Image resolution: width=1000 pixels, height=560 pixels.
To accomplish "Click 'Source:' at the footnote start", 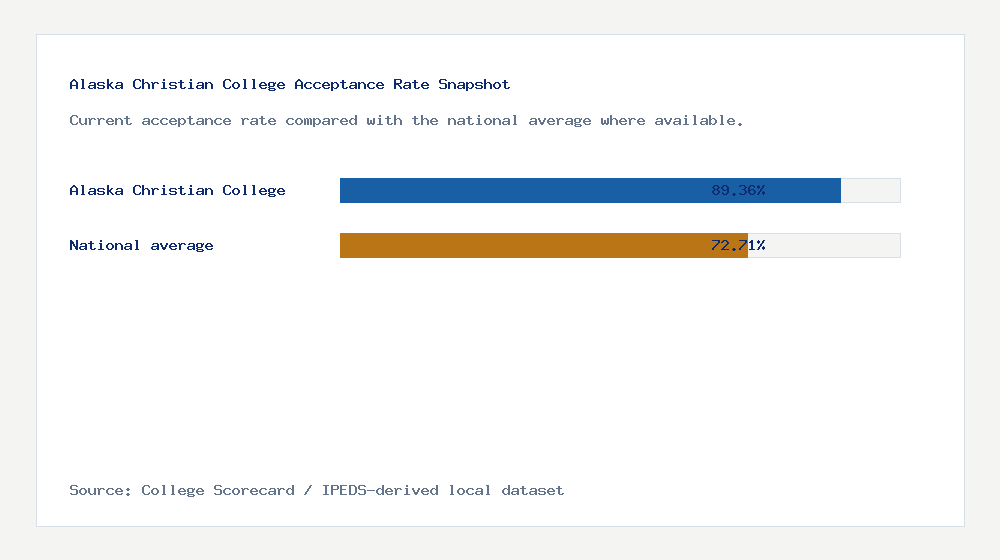I will point(100,490).
